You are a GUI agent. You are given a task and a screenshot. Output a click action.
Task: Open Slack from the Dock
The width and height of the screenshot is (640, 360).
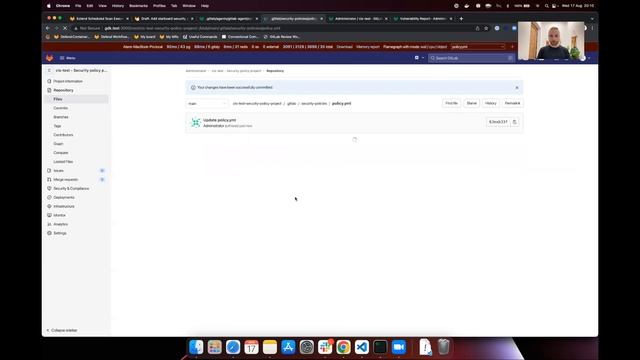[325, 347]
